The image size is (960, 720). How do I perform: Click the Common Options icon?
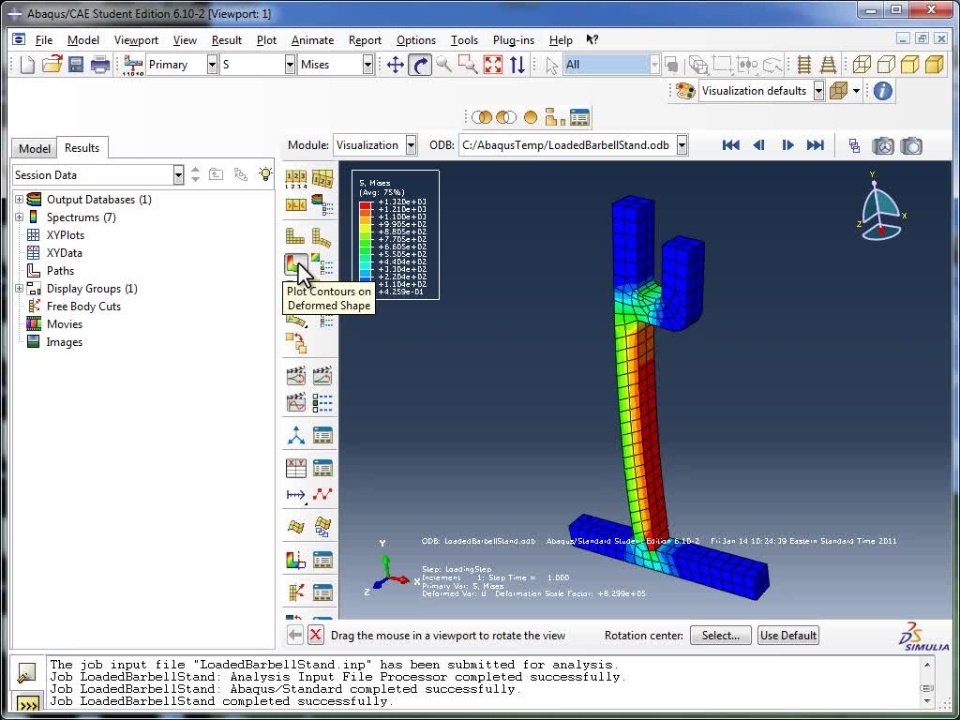pos(296,178)
